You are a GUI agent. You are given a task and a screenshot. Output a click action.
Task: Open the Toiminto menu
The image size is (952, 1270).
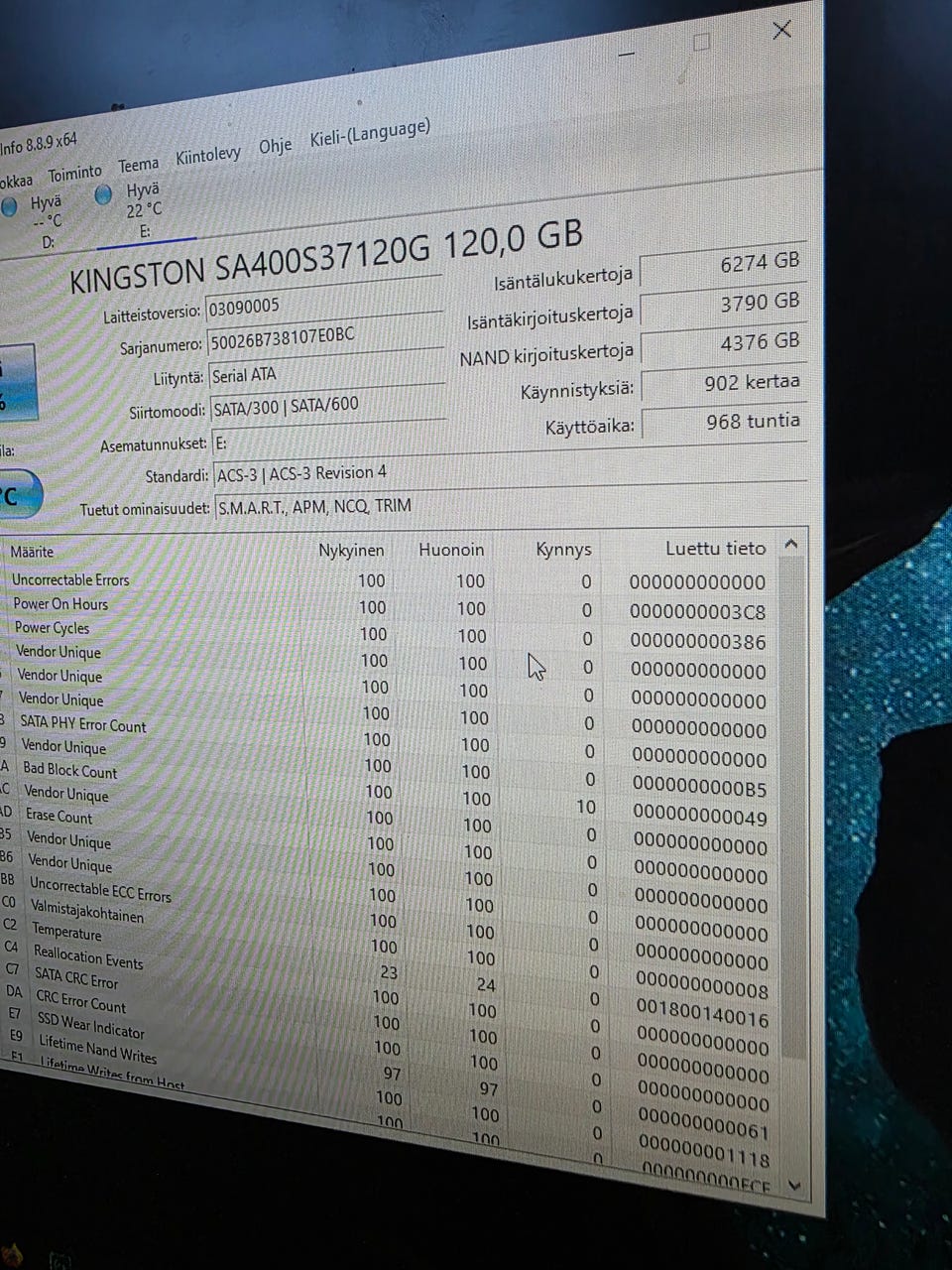(75, 174)
